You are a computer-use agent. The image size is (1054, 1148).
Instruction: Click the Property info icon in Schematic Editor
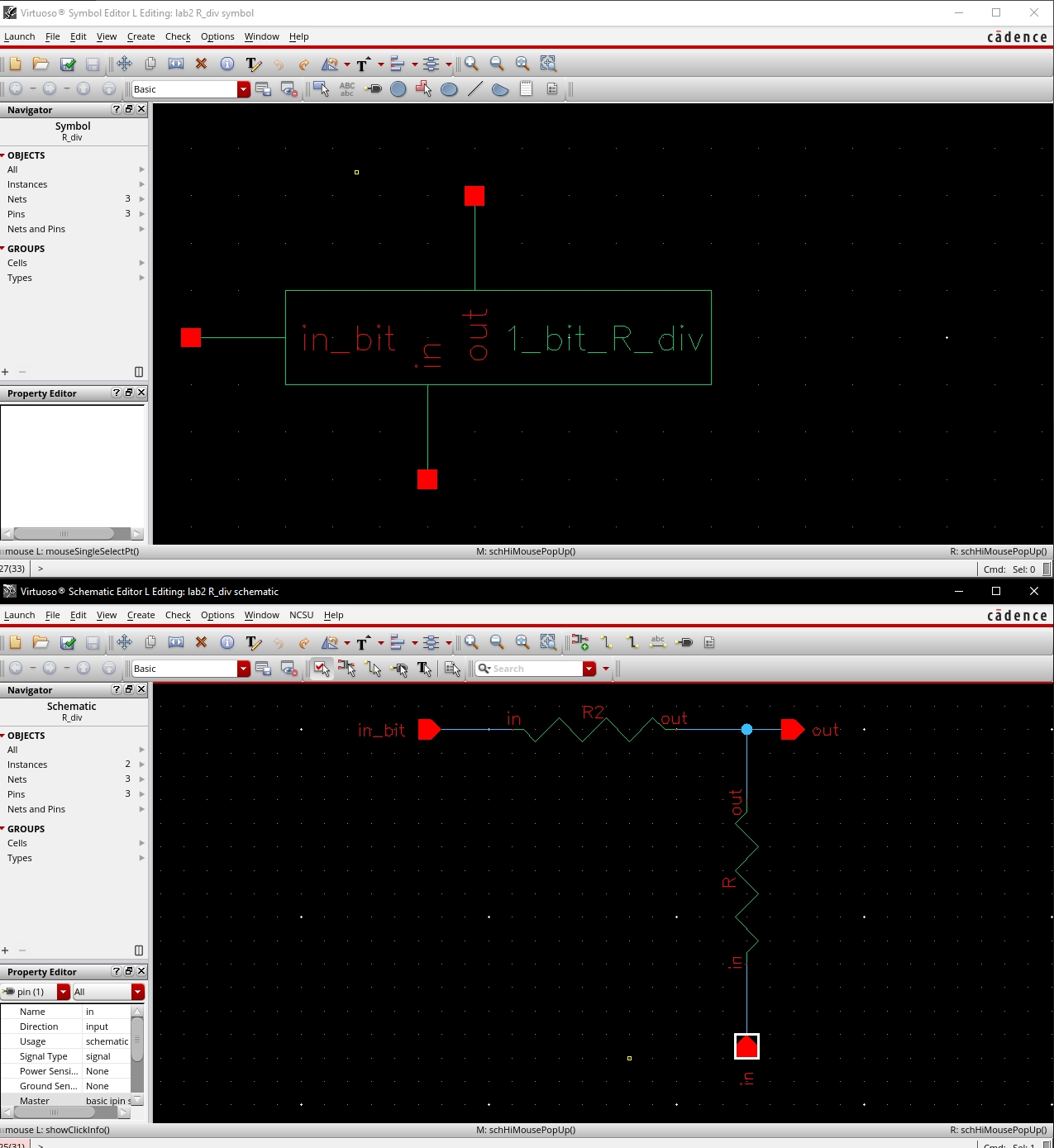(227, 642)
